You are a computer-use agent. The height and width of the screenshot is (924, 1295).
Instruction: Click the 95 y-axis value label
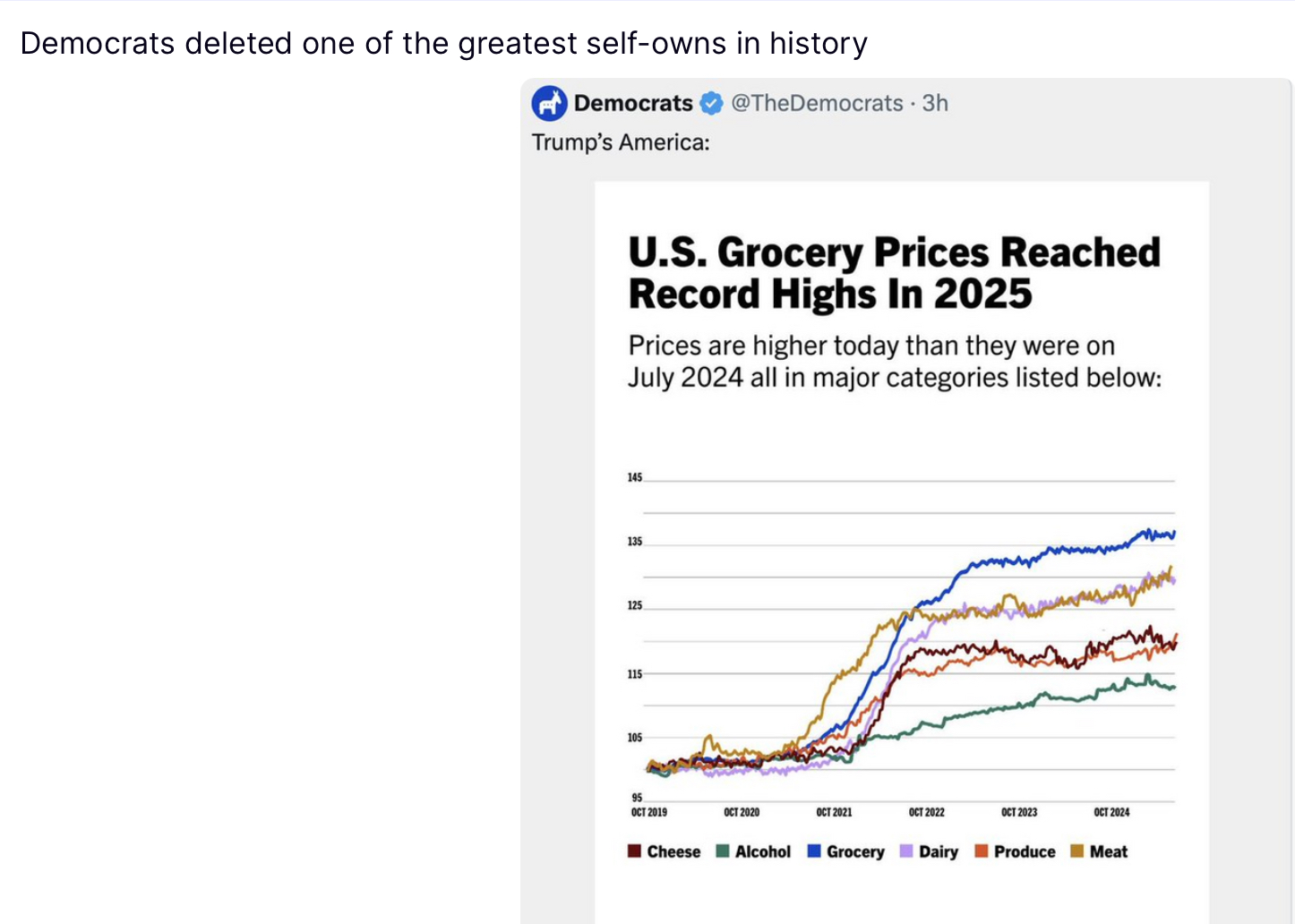tap(637, 798)
